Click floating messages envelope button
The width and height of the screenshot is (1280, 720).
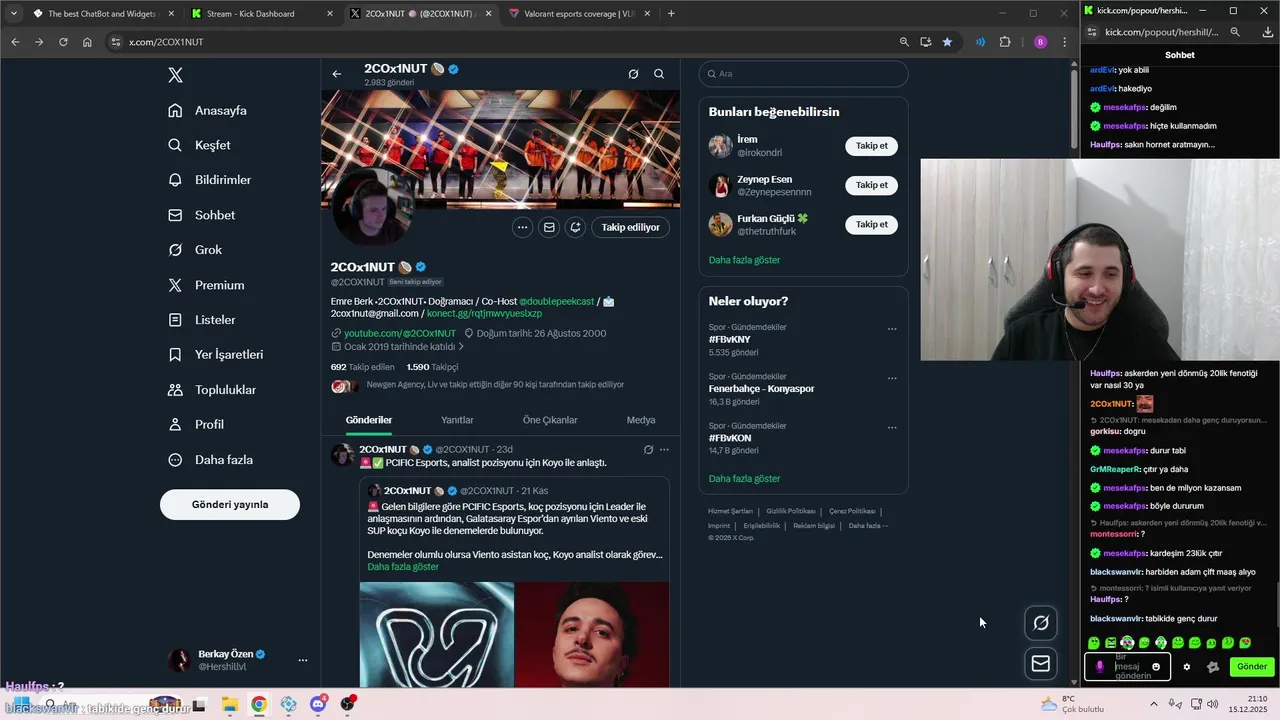pos(1041,663)
